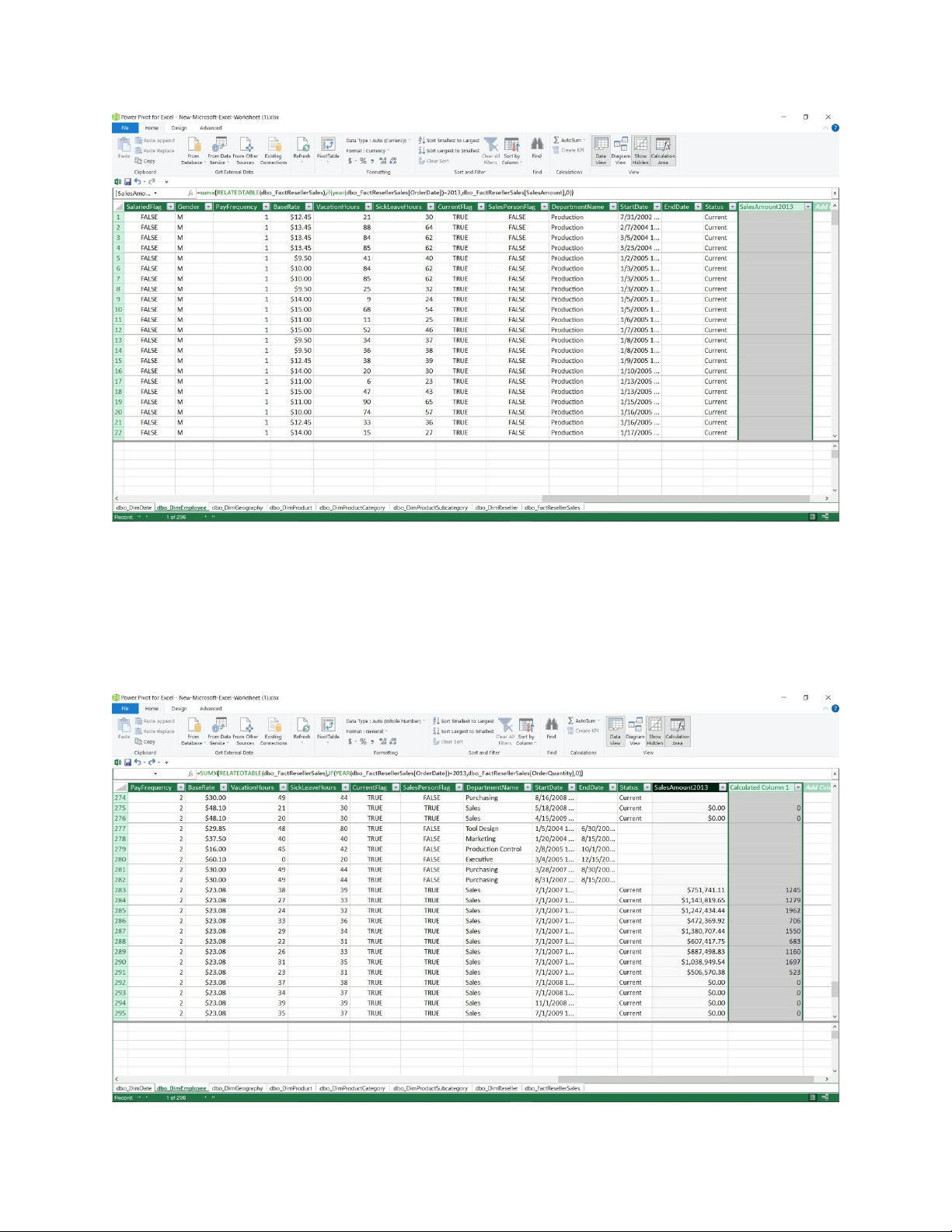
Task: Expand the Calculated Column 1 filter dropdown
Action: (797, 787)
